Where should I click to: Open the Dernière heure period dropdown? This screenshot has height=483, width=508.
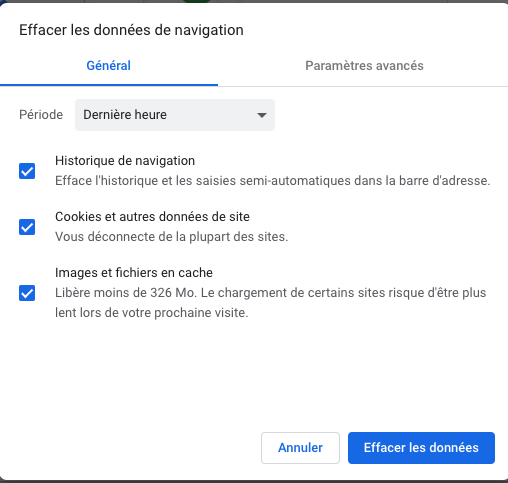point(175,115)
